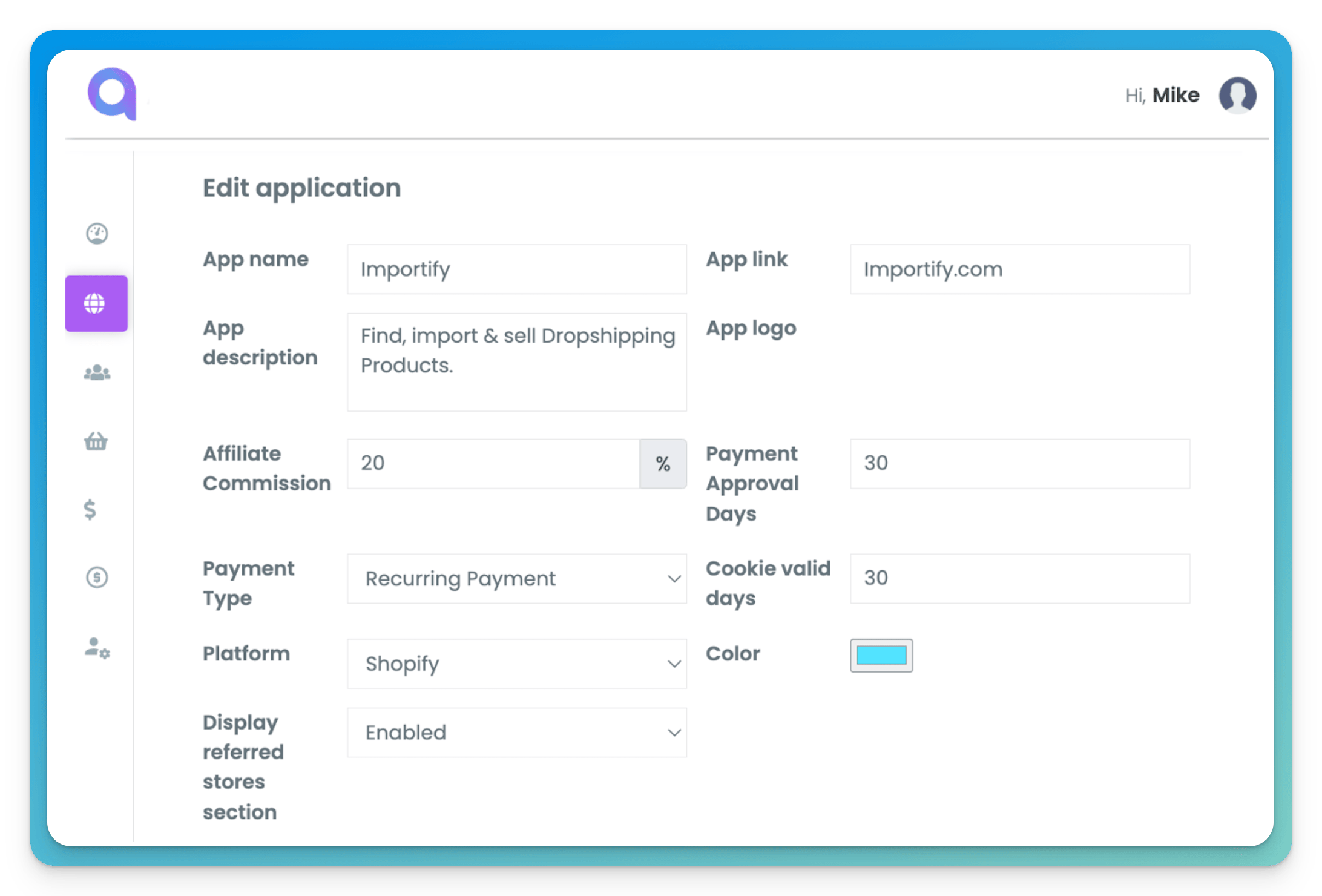Open the Mike profile avatar
The image size is (1322, 896).
point(1237,95)
